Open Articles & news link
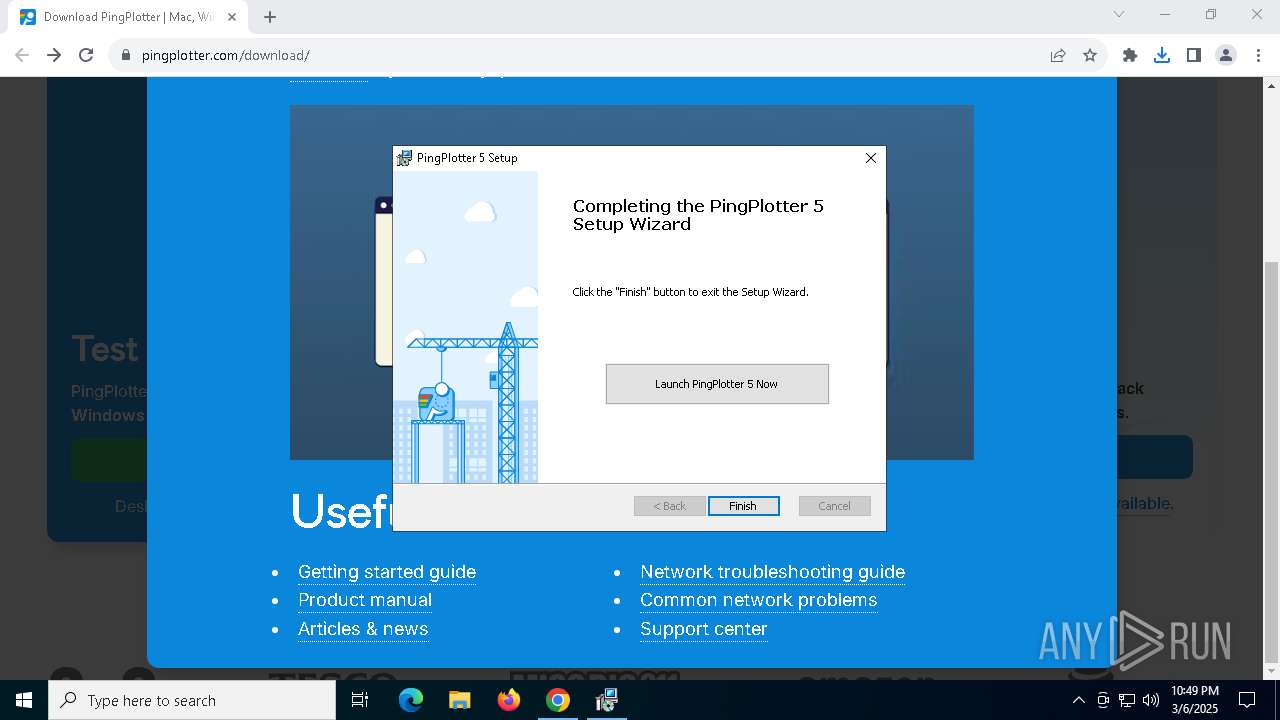This screenshot has width=1280, height=720. [x=363, y=629]
